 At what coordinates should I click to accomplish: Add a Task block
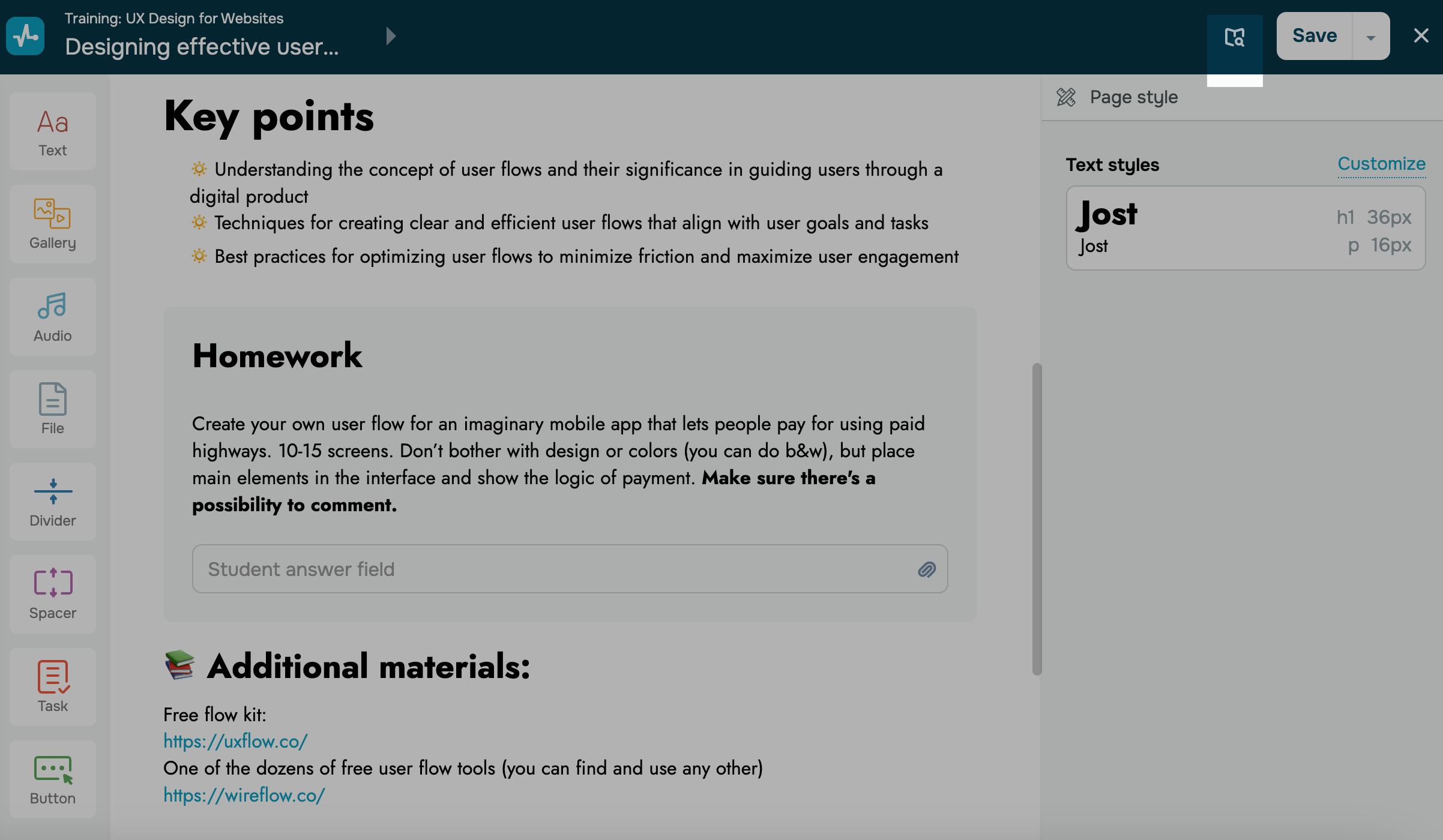(53, 686)
